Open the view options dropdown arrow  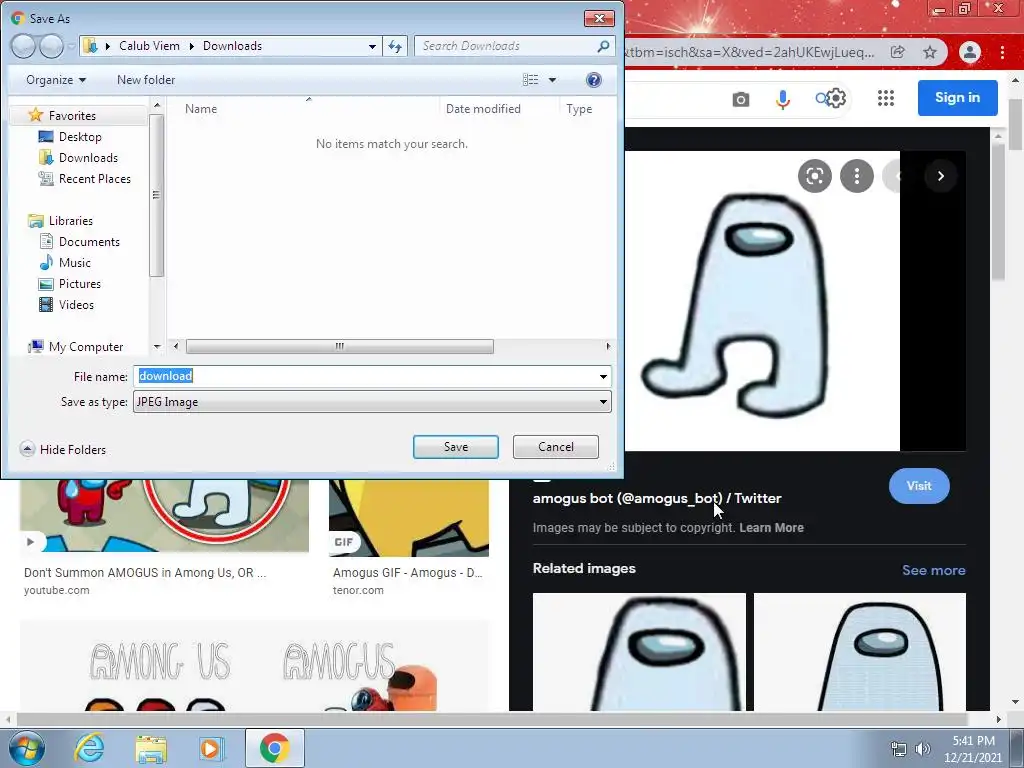click(552, 80)
